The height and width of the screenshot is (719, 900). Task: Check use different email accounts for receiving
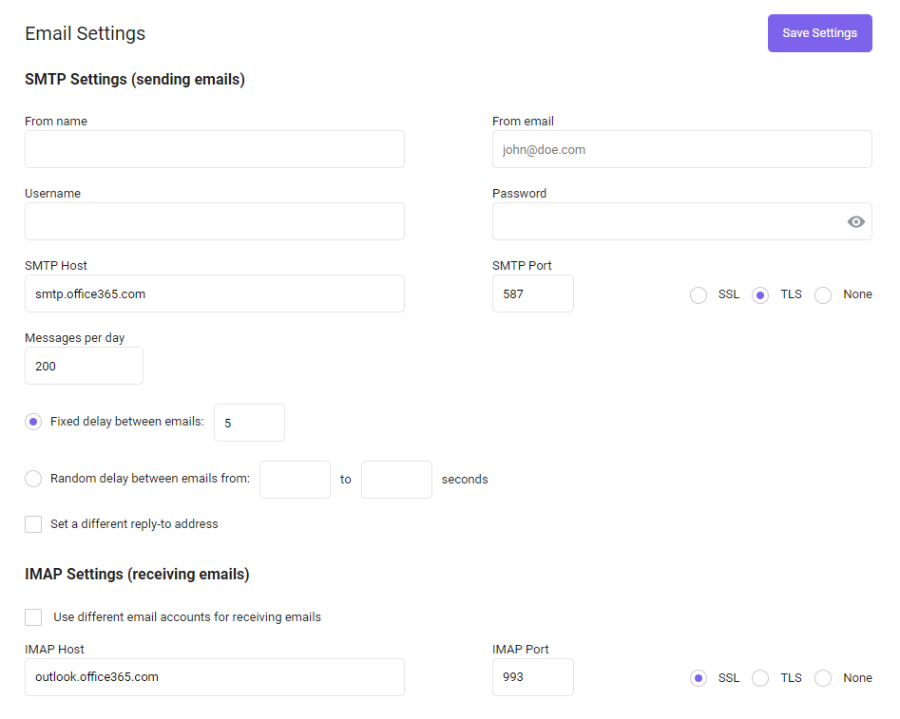point(33,617)
